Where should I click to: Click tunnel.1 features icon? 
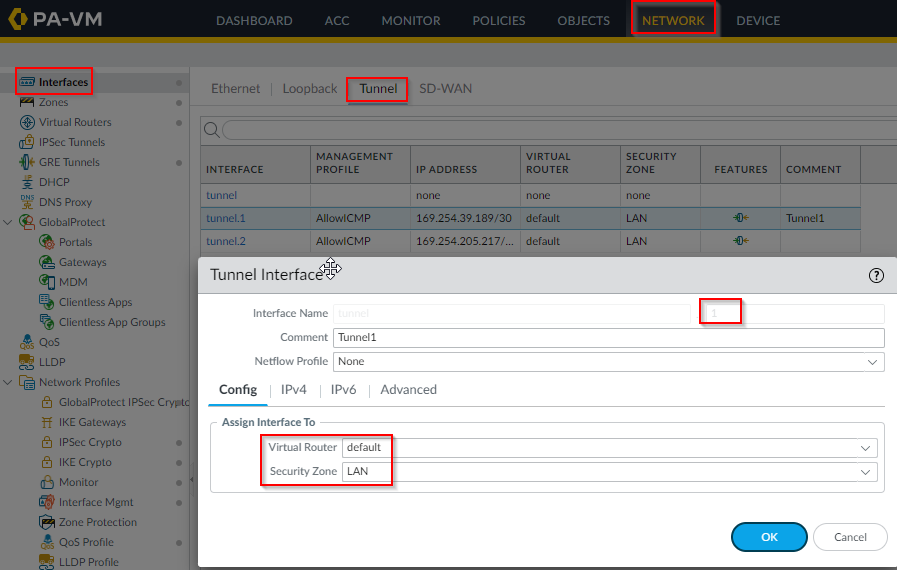click(x=741, y=218)
